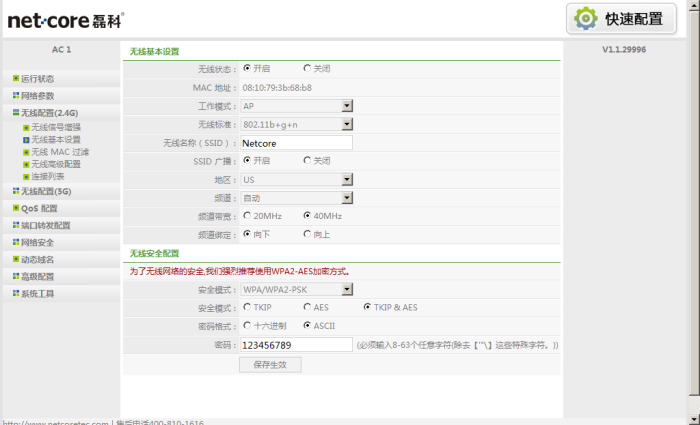The image size is (700, 425).
Task: Click the icon beside 无线高级配置
Action: 26,164
